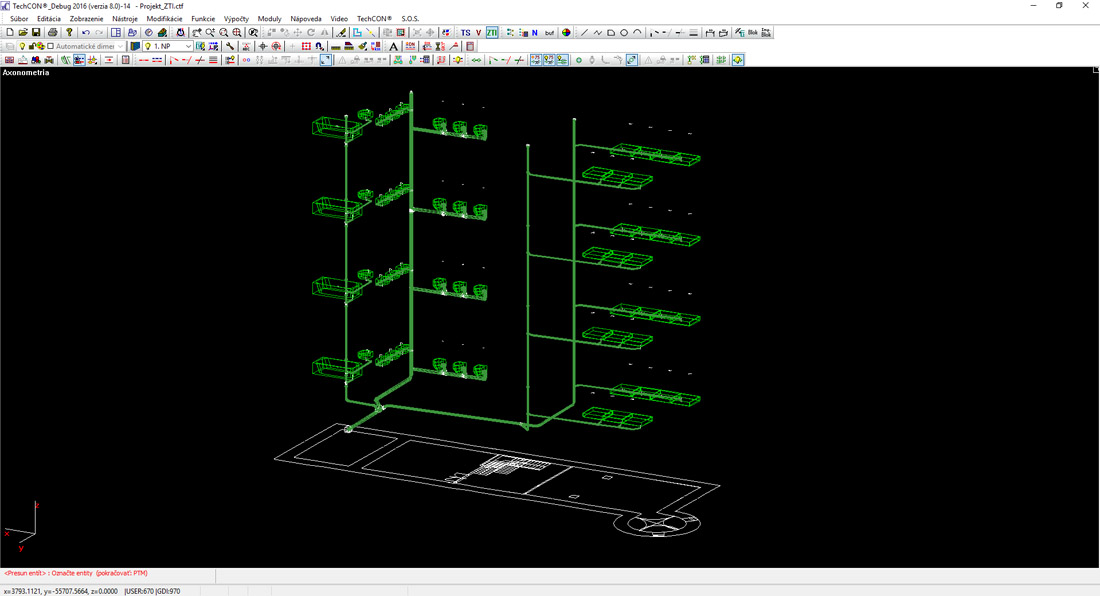The image size is (1100, 596).
Task: Click the color wheel palette icon
Action: click(x=566, y=33)
